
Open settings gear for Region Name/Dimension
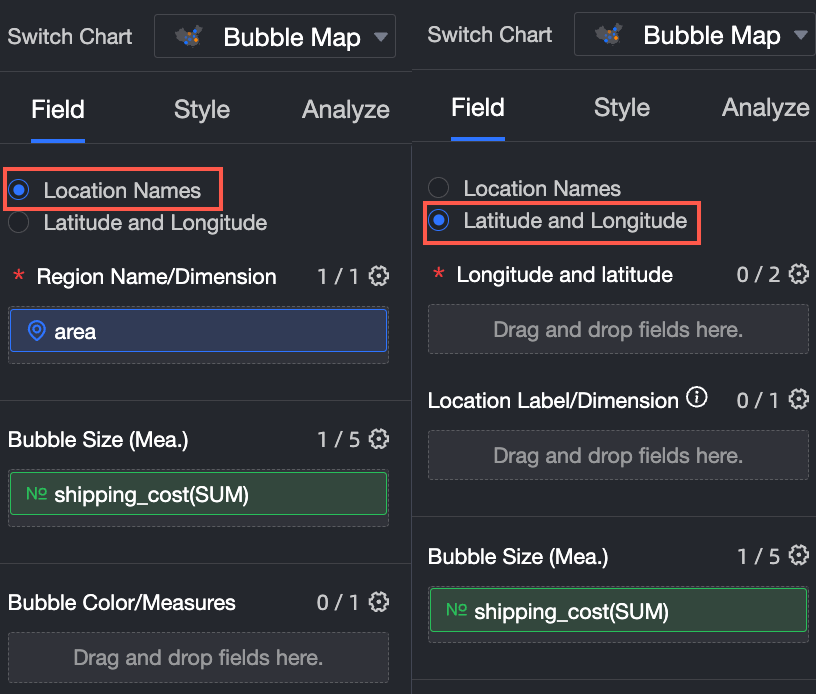point(378,277)
